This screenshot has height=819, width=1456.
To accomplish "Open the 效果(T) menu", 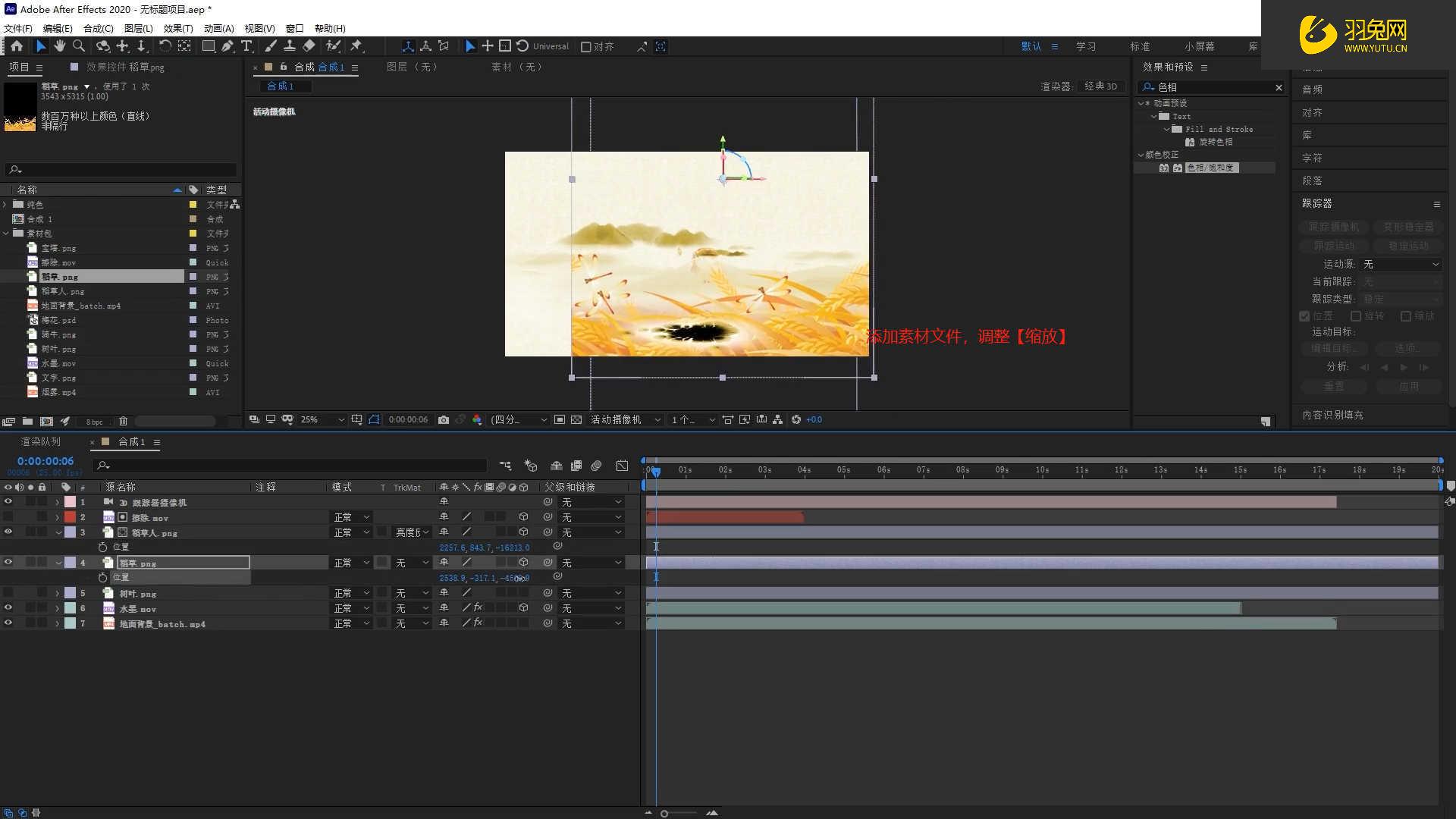I will click(x=178, y=28).
